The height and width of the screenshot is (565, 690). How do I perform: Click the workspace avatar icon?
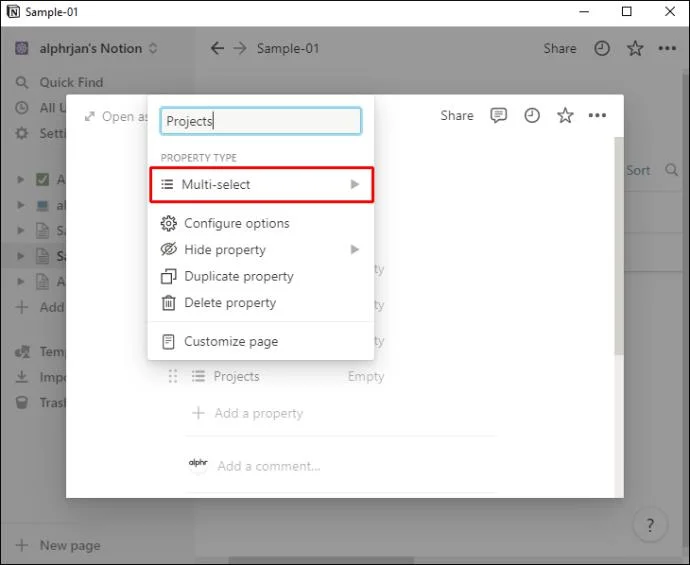(22, 48)
